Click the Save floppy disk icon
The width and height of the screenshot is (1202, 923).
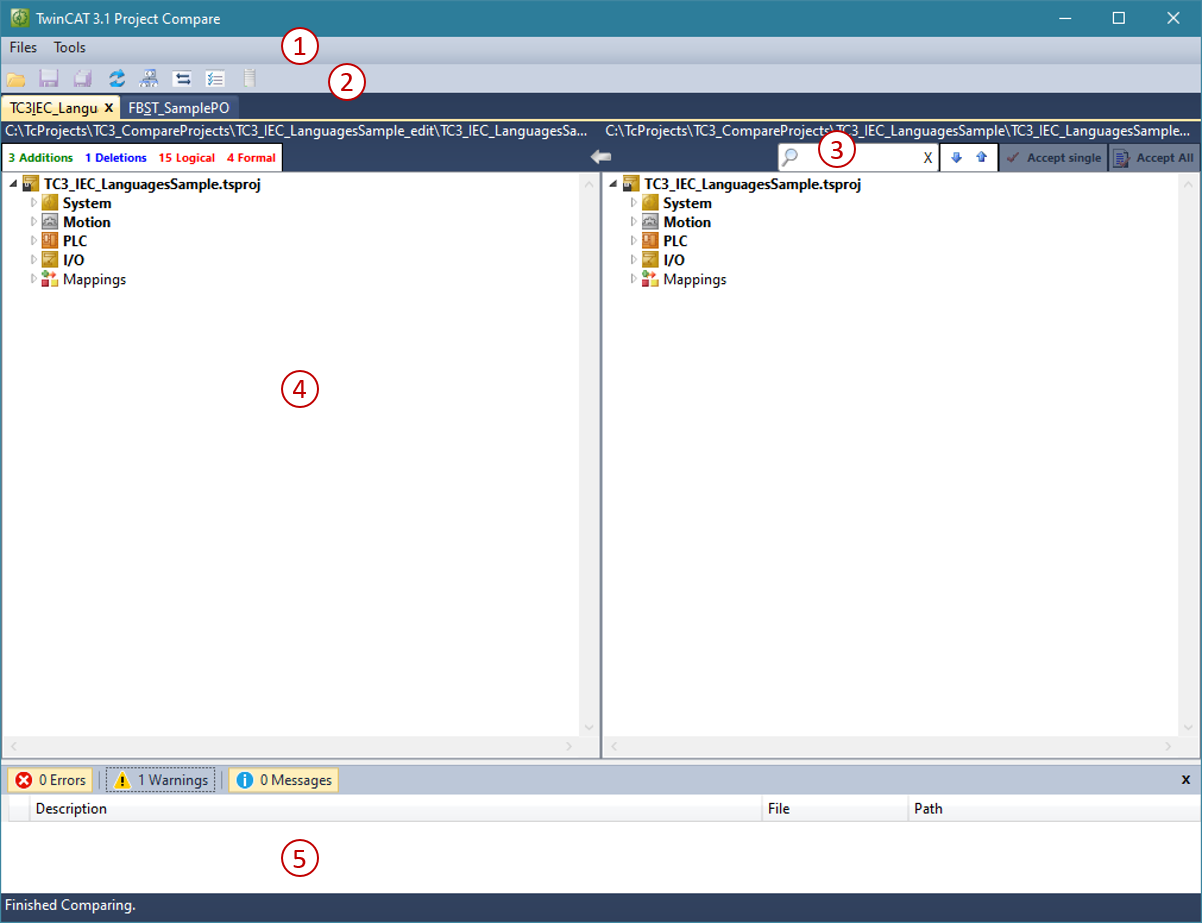pos(49,78)
